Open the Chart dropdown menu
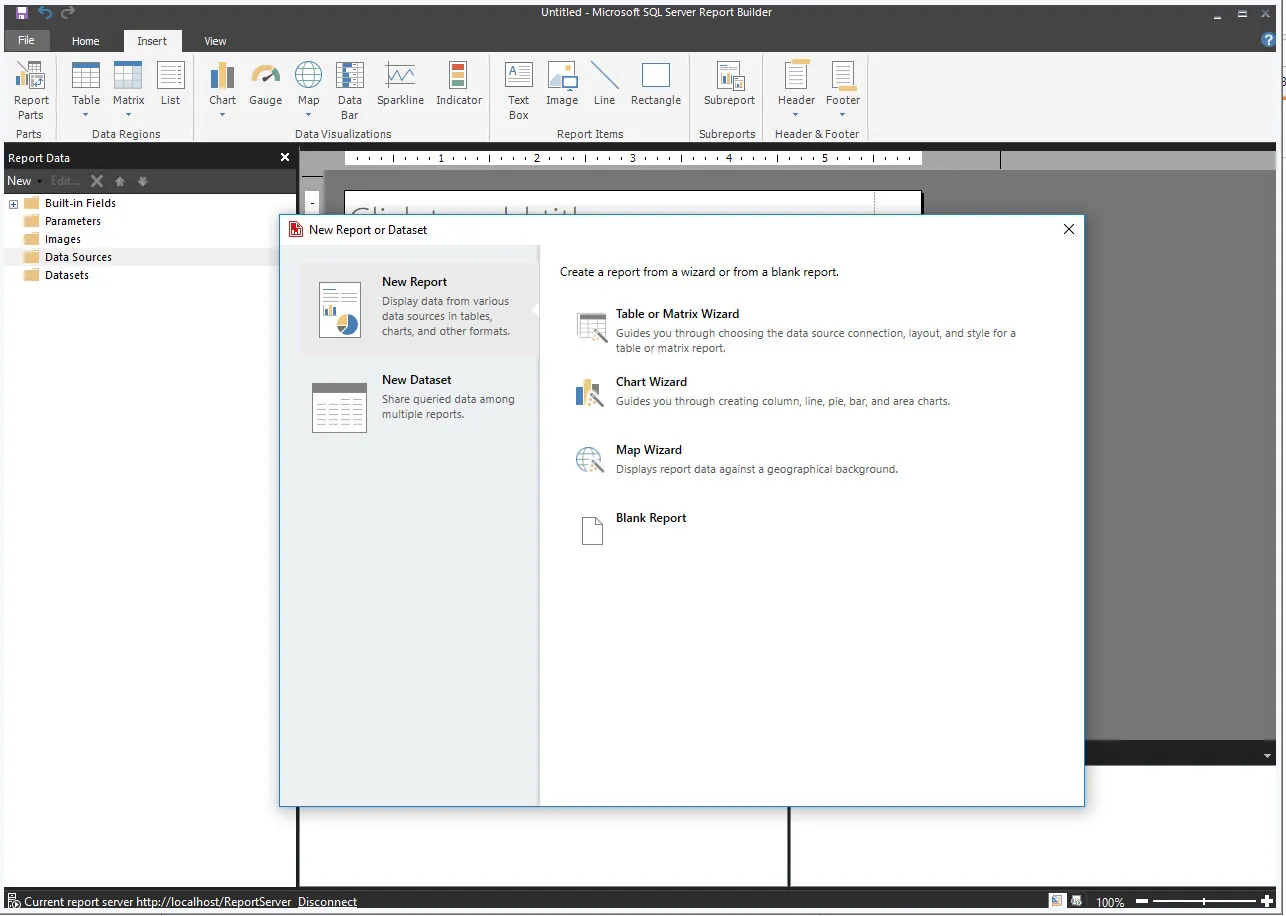This screenshot has width=1286, height=916. [x=222, y=115]
